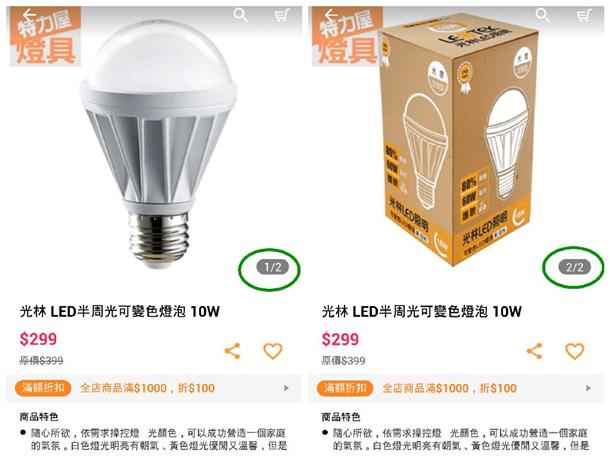The height and width of the screenshot is (457, 610).
Task: Open search on left product screen
Action: [240, 16]
